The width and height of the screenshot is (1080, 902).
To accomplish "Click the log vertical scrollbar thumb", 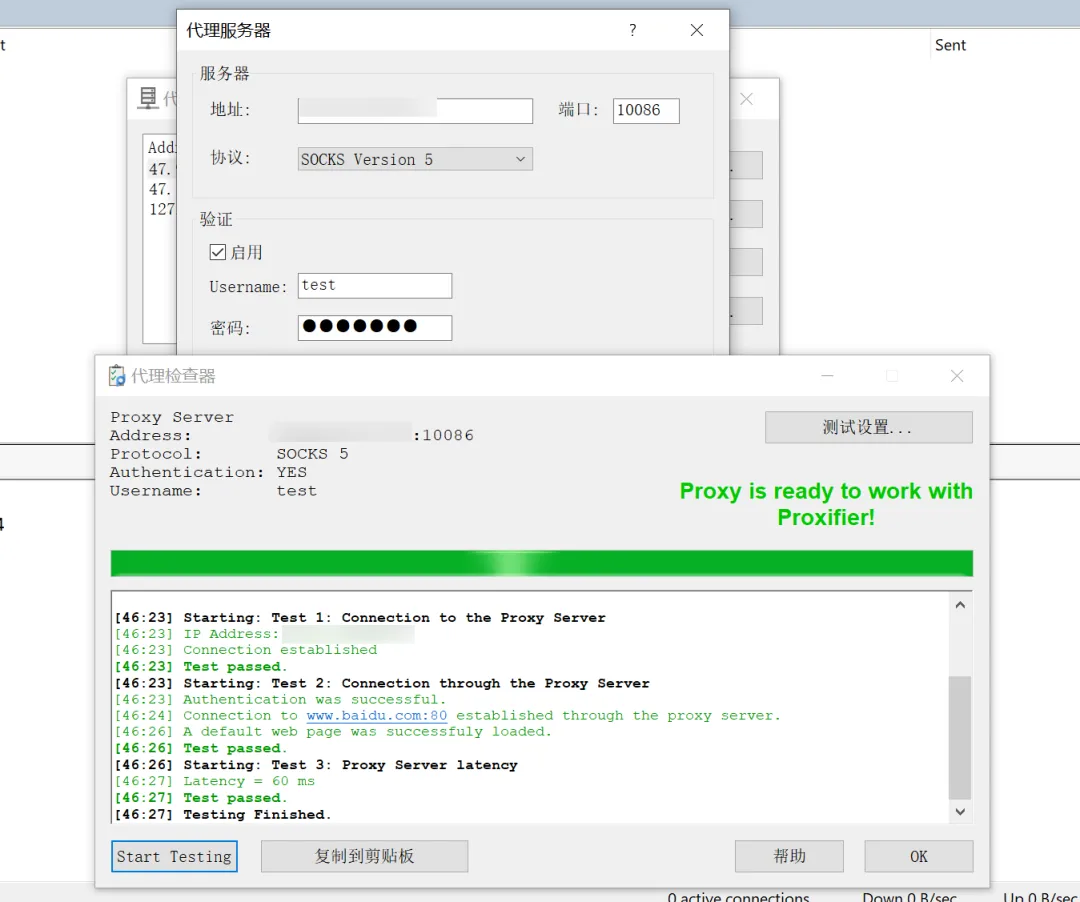I will pyautogui.click(x=960, y=737).
